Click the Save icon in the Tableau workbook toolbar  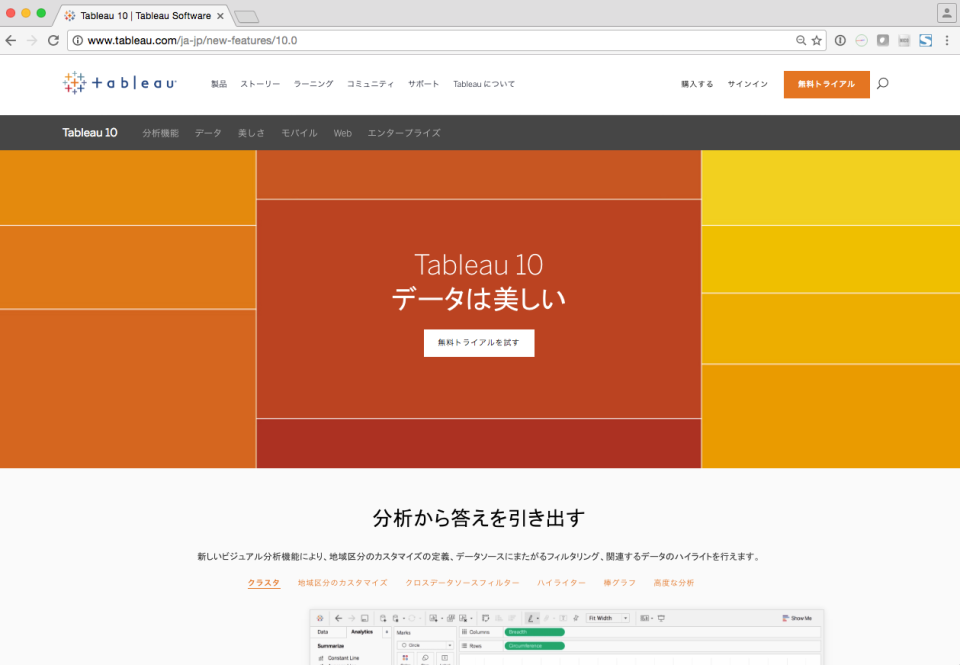365,617
